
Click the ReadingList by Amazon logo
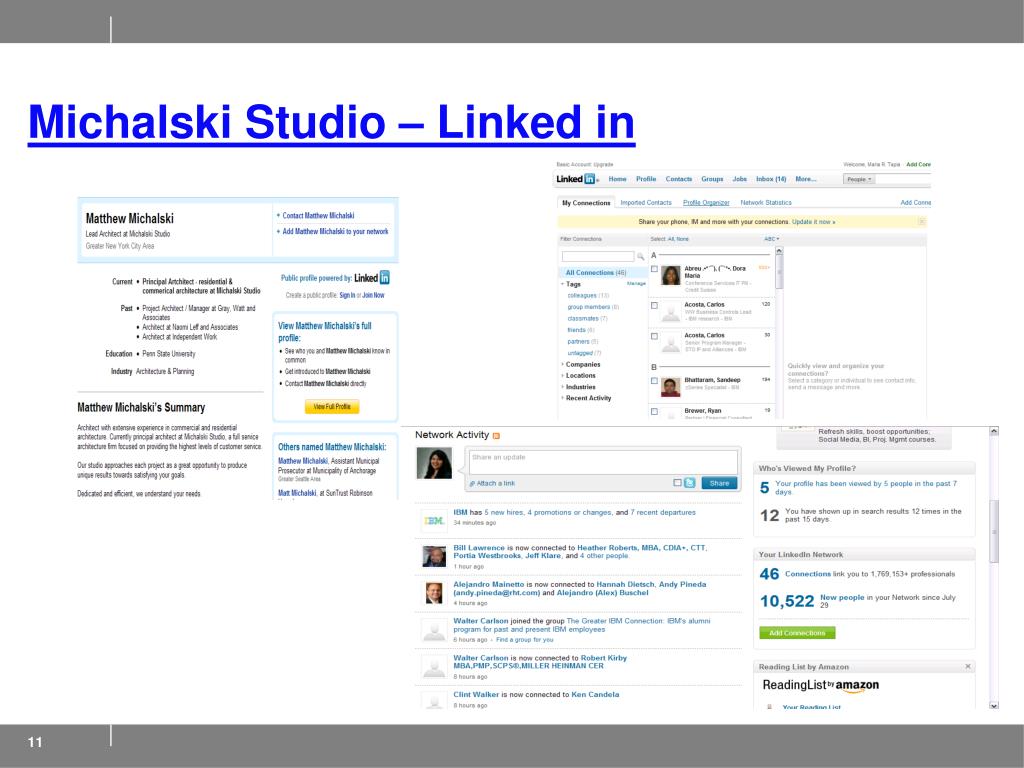point(820,685)
